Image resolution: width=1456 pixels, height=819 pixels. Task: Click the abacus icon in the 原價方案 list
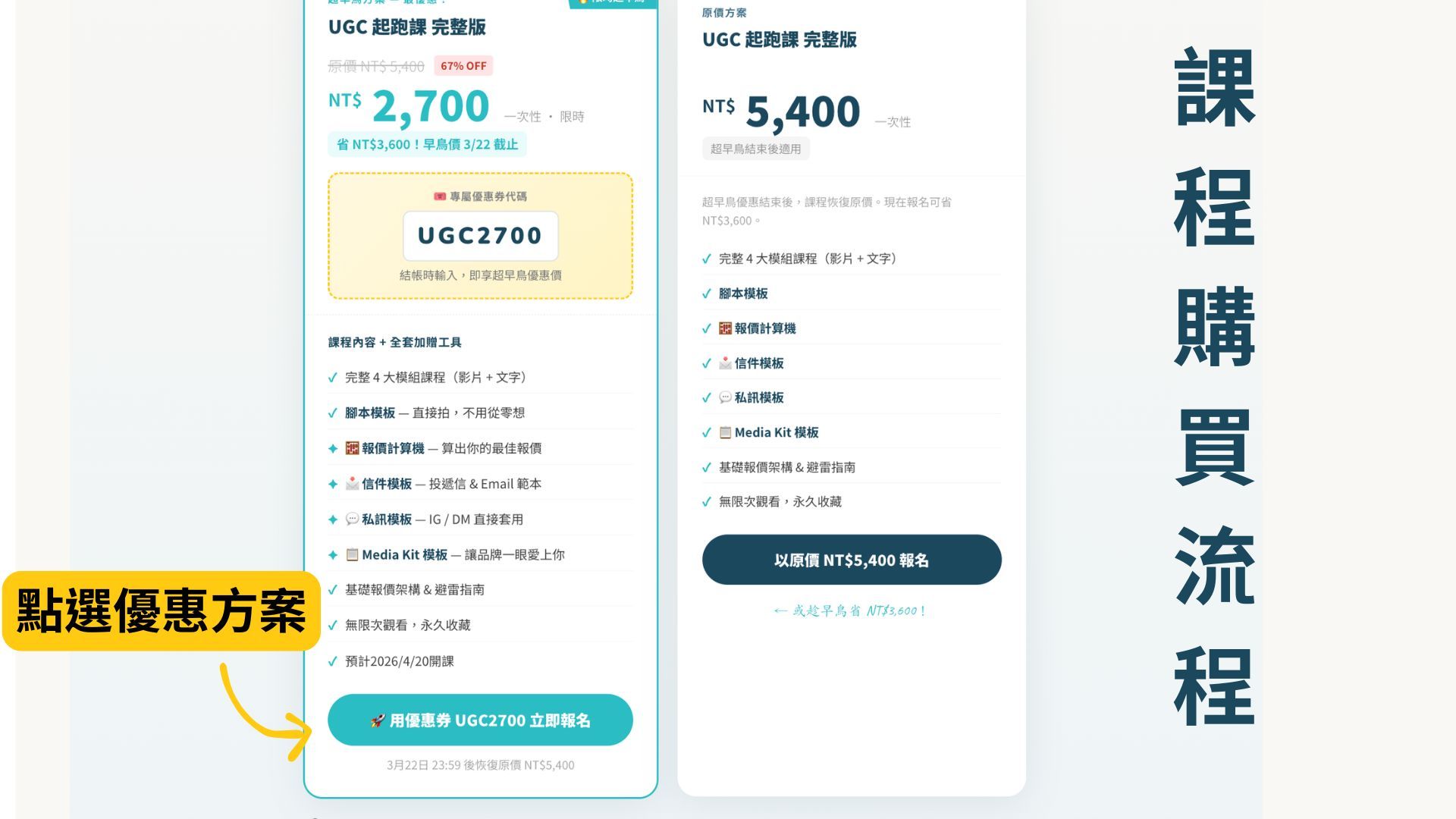point(726,328)
